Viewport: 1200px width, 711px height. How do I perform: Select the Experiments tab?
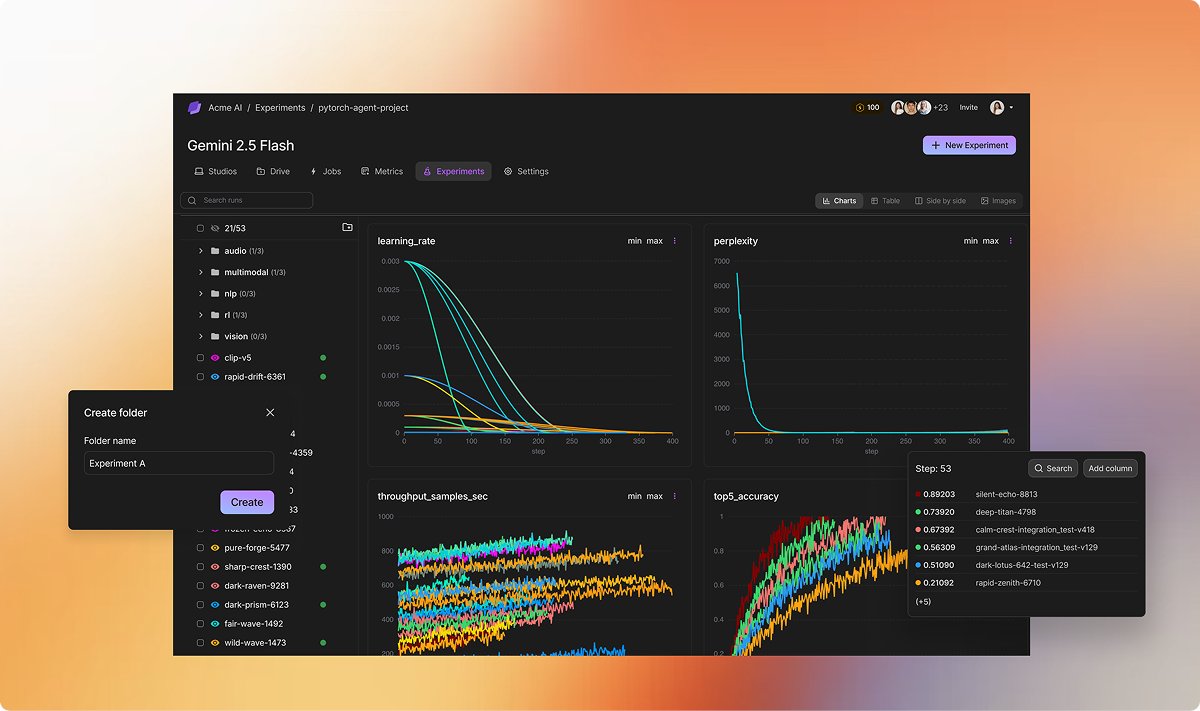point(453,172)
